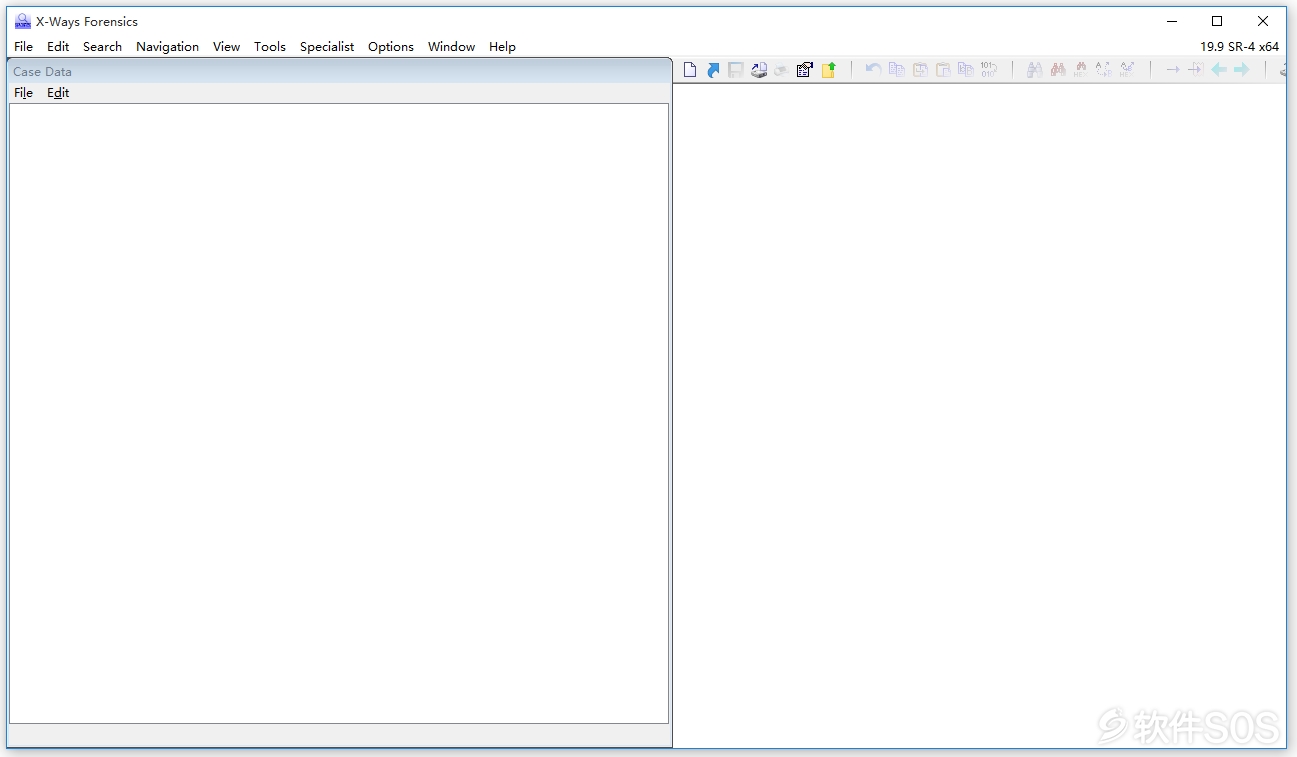Open the Case Data panel Edit menu
The width and height of the screenshot is (1297, 757).
click(x=58, y=92)
